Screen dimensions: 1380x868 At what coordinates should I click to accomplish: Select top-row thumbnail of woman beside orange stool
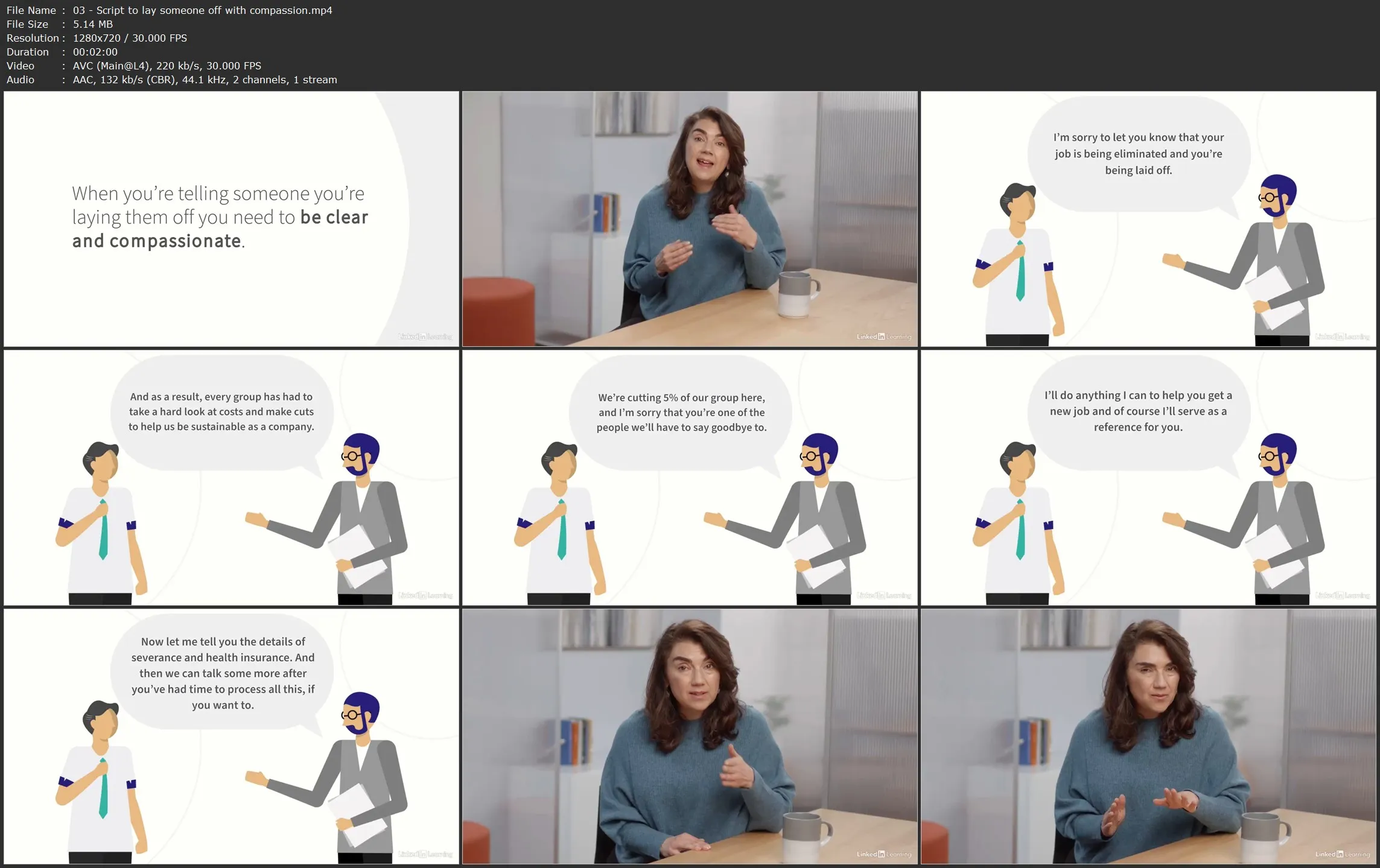(x=690, y=219)
